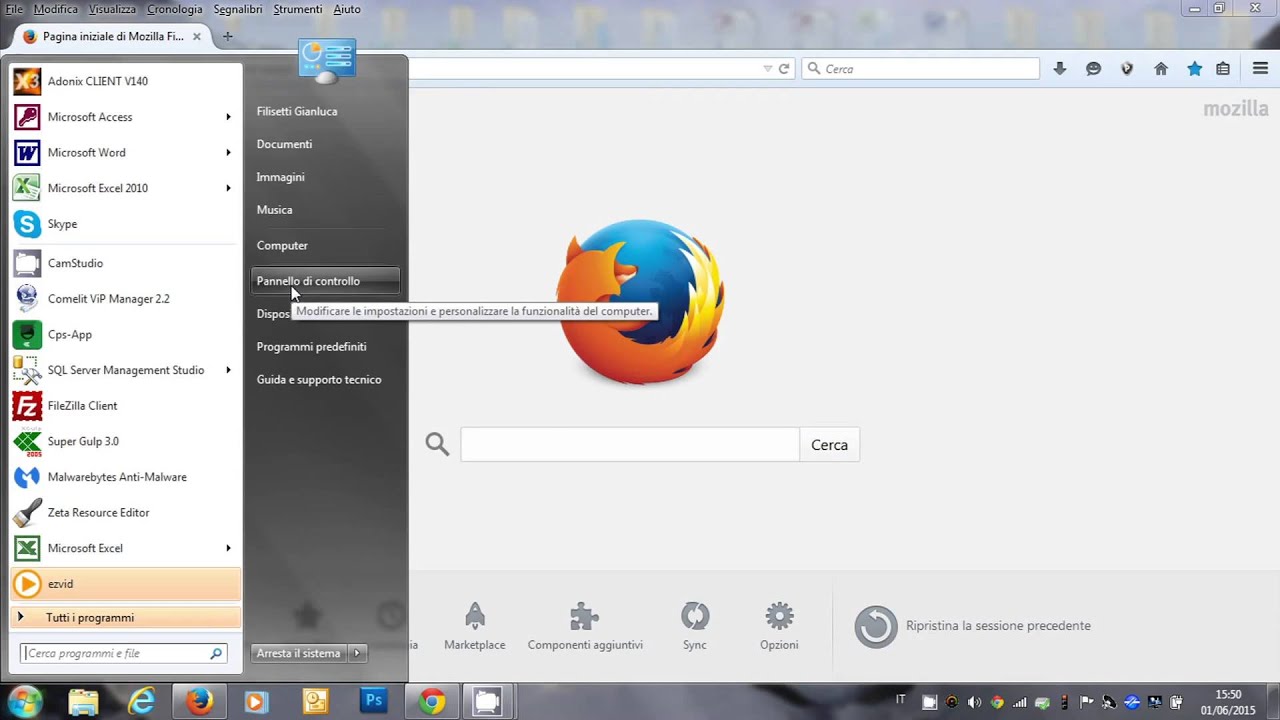Screen dimensions: 1280x720
Task: Open the Segnalibri menu
Action: tap(238, 9)
